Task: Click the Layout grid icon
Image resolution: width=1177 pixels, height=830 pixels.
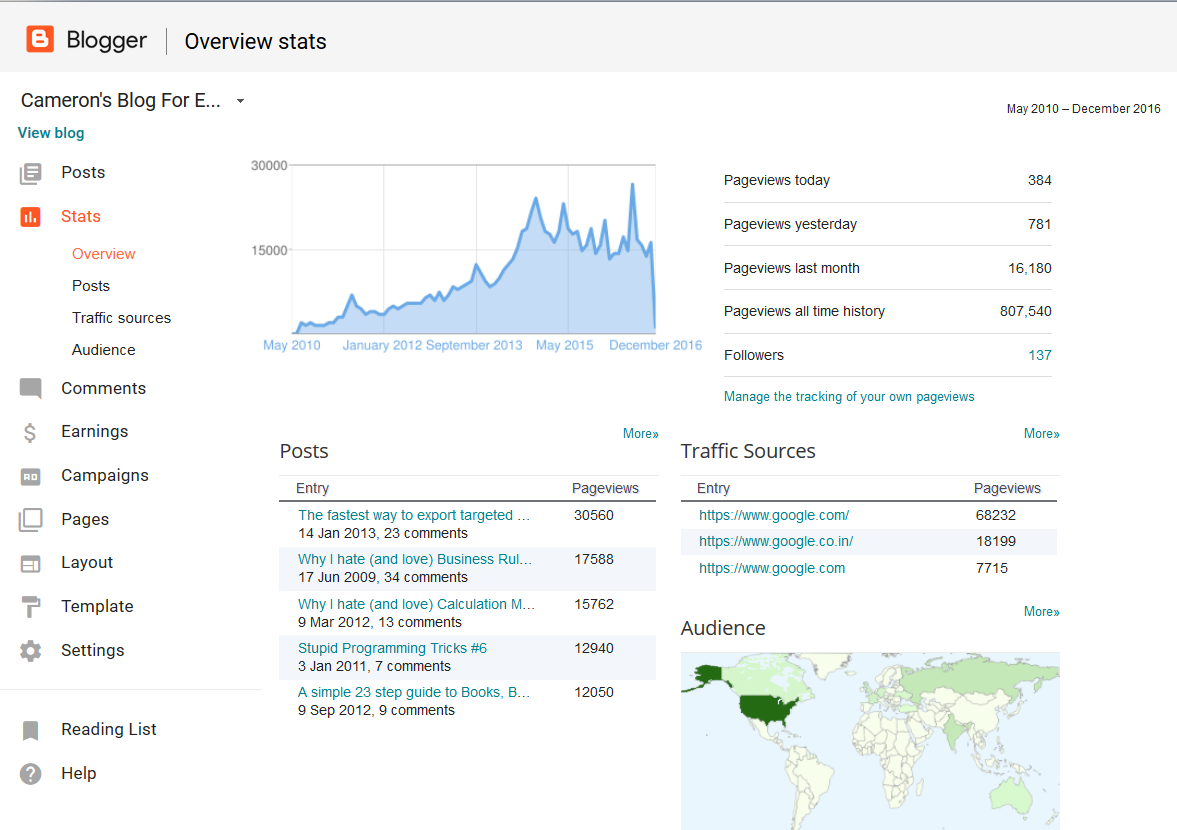Action: click(31, 564)
